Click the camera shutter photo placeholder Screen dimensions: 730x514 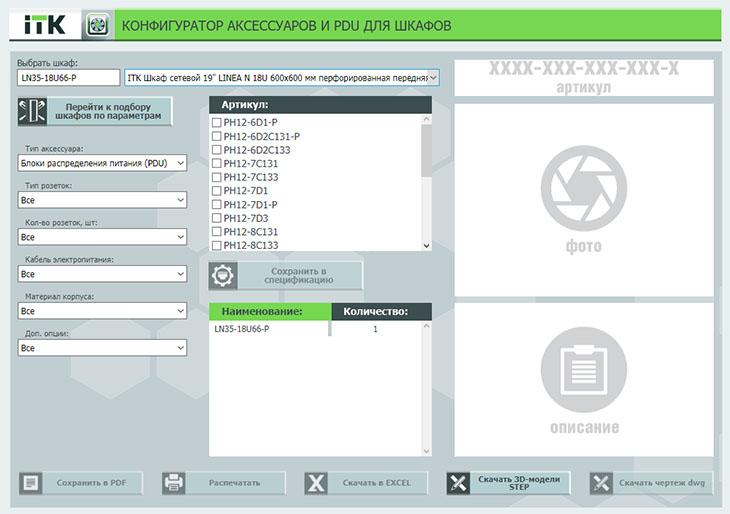pos(584,188)
